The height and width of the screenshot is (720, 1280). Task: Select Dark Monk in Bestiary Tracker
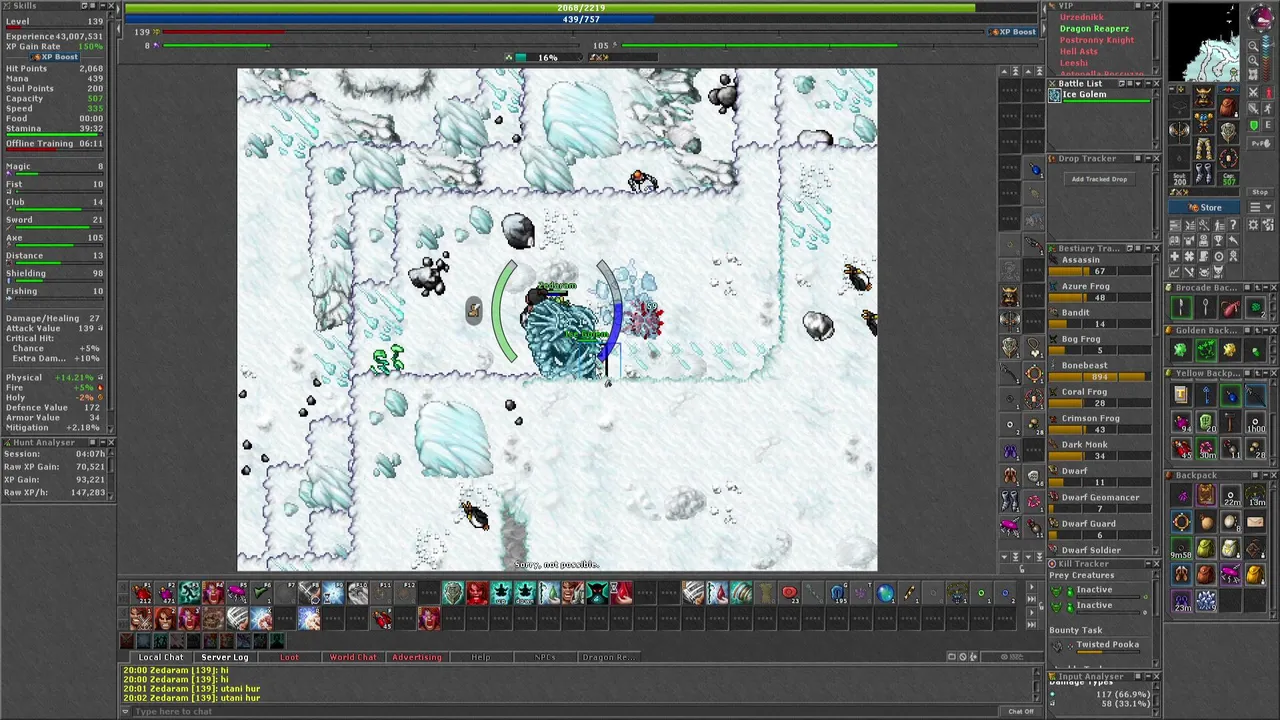[x=1098, y=450]
